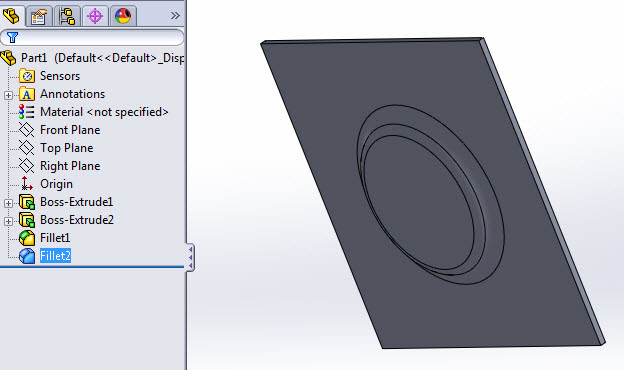Expand the Annotations folder

click(8, 95)
